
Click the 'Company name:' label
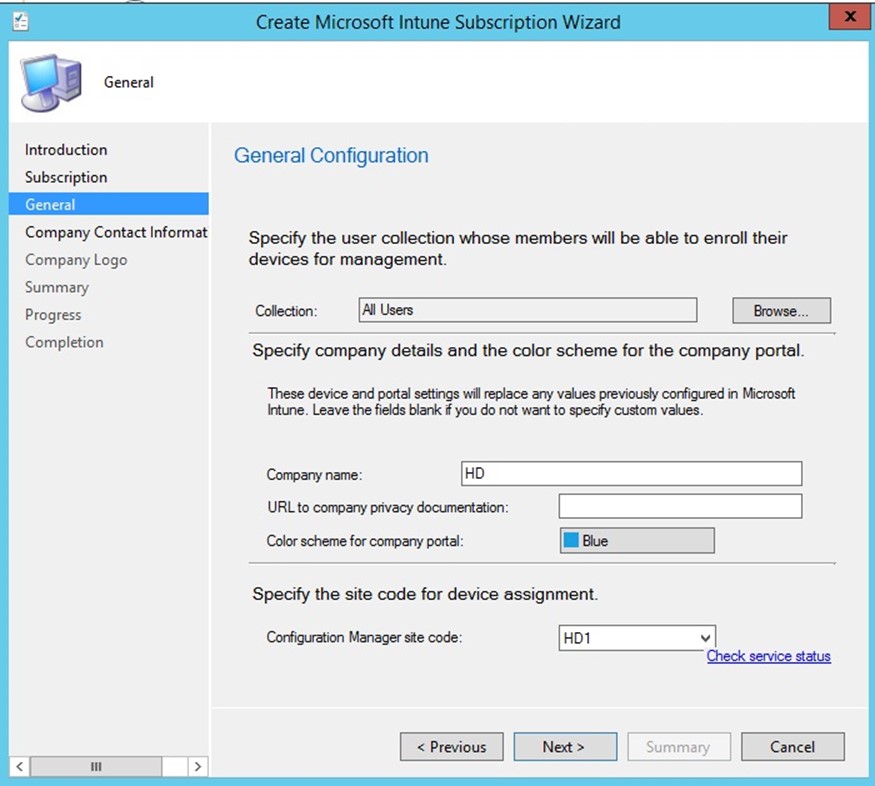point(314,475)
